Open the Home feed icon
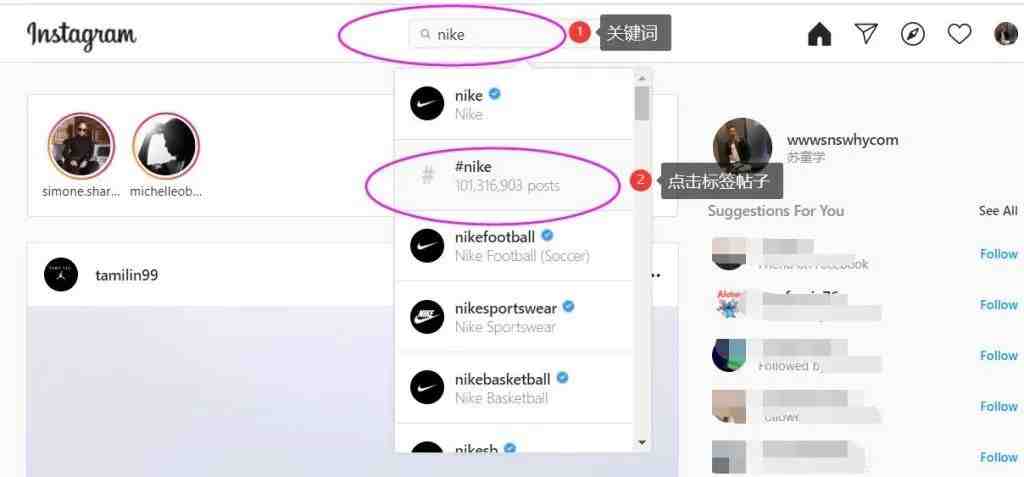Image resolution: width=1024 pixels, height=477 pixels. tap(819, 34)
